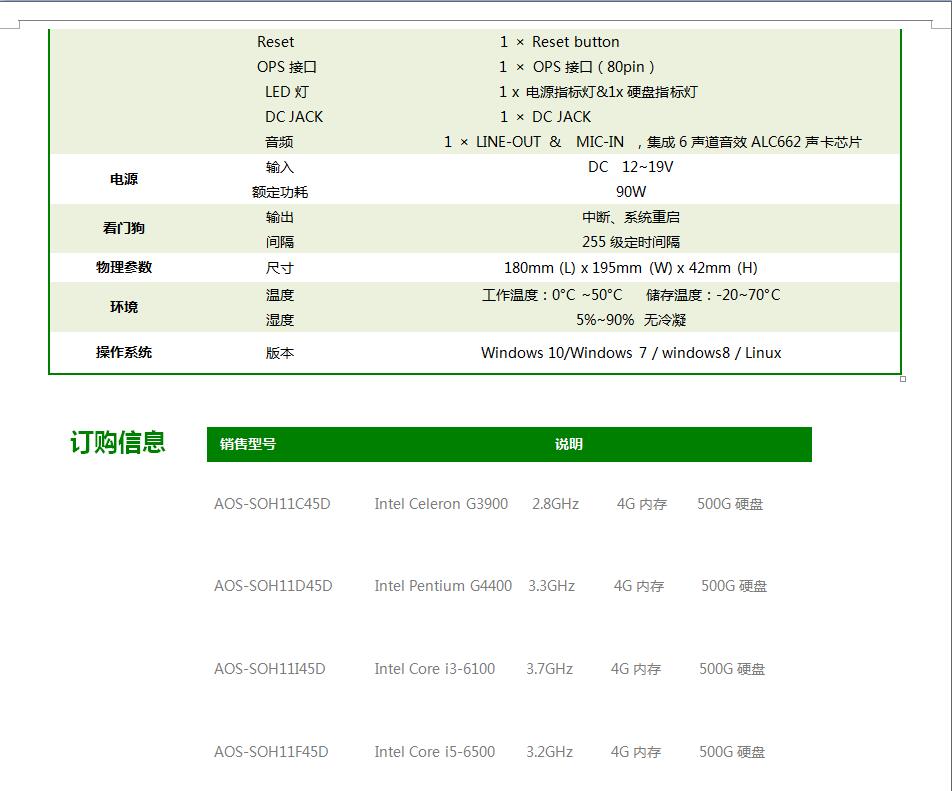Select the 销售型号 header cell
Viewport: 952px width, 791px height.
[248, 445]
